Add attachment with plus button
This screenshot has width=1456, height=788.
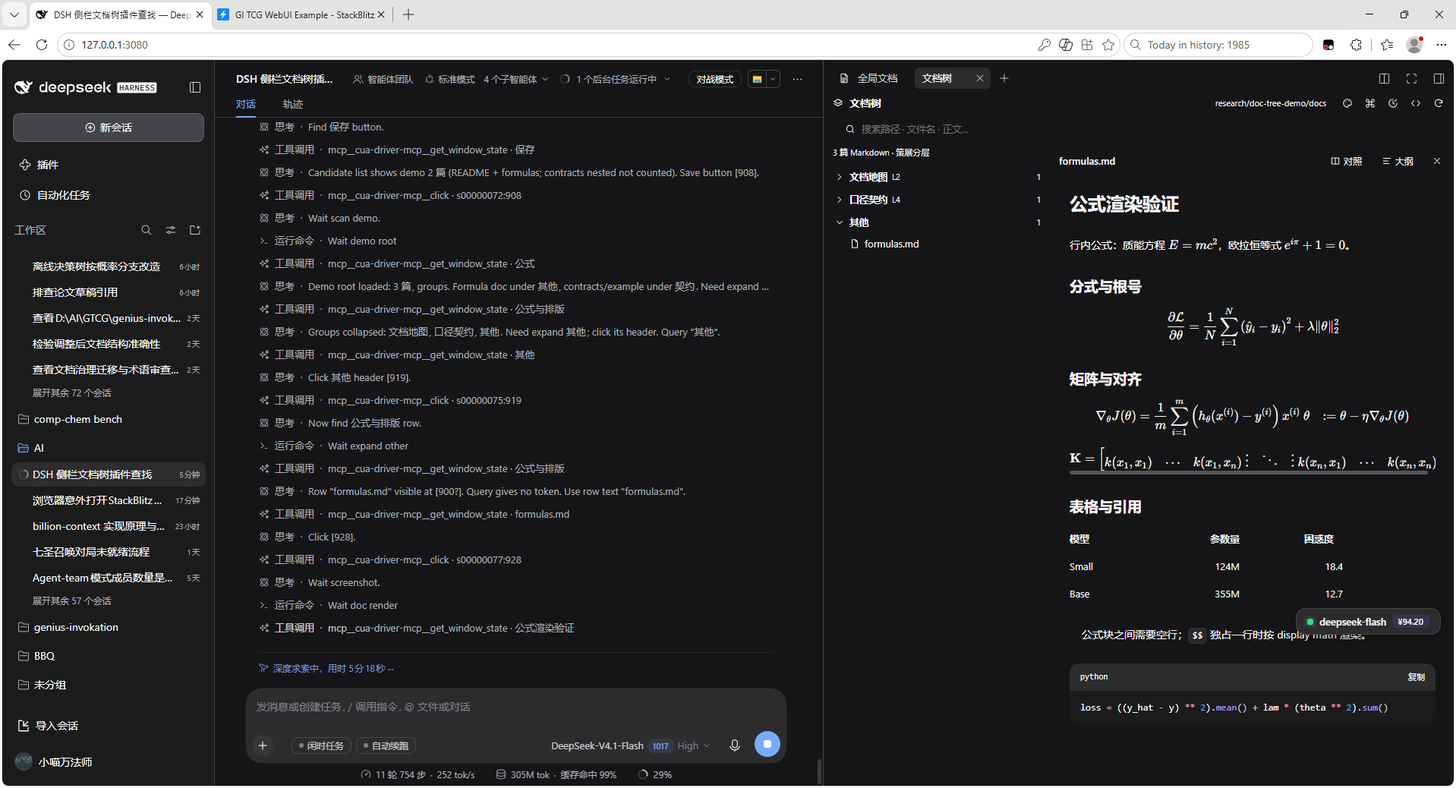263,745
